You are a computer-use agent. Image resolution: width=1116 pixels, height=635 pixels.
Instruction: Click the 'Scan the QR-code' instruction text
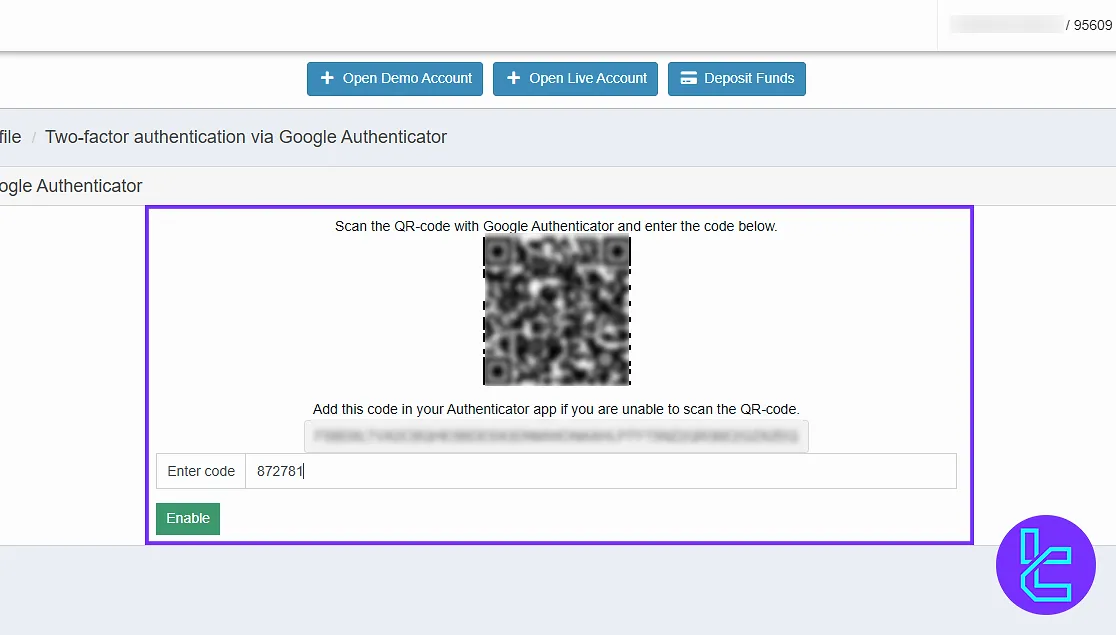pos(556,226)
